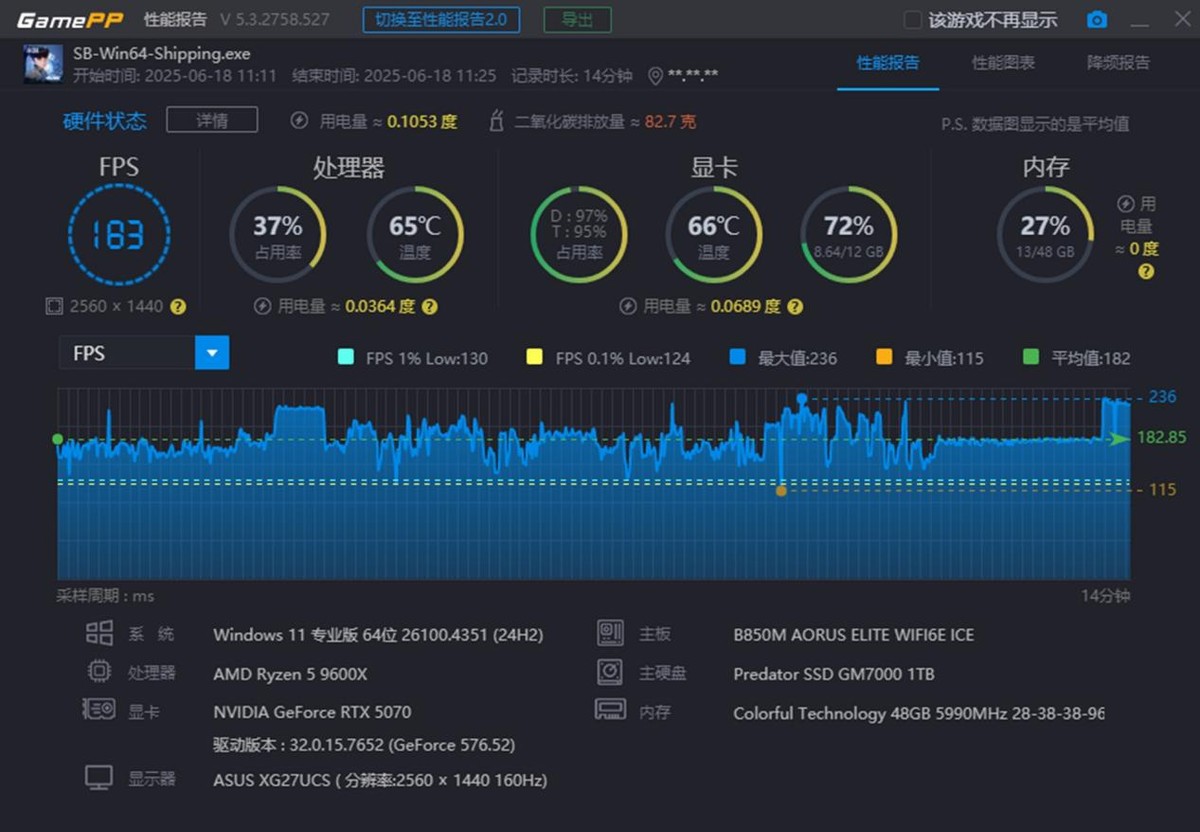
Task: Click 切换至性能报告2.0 button
Action: point(441,19)
